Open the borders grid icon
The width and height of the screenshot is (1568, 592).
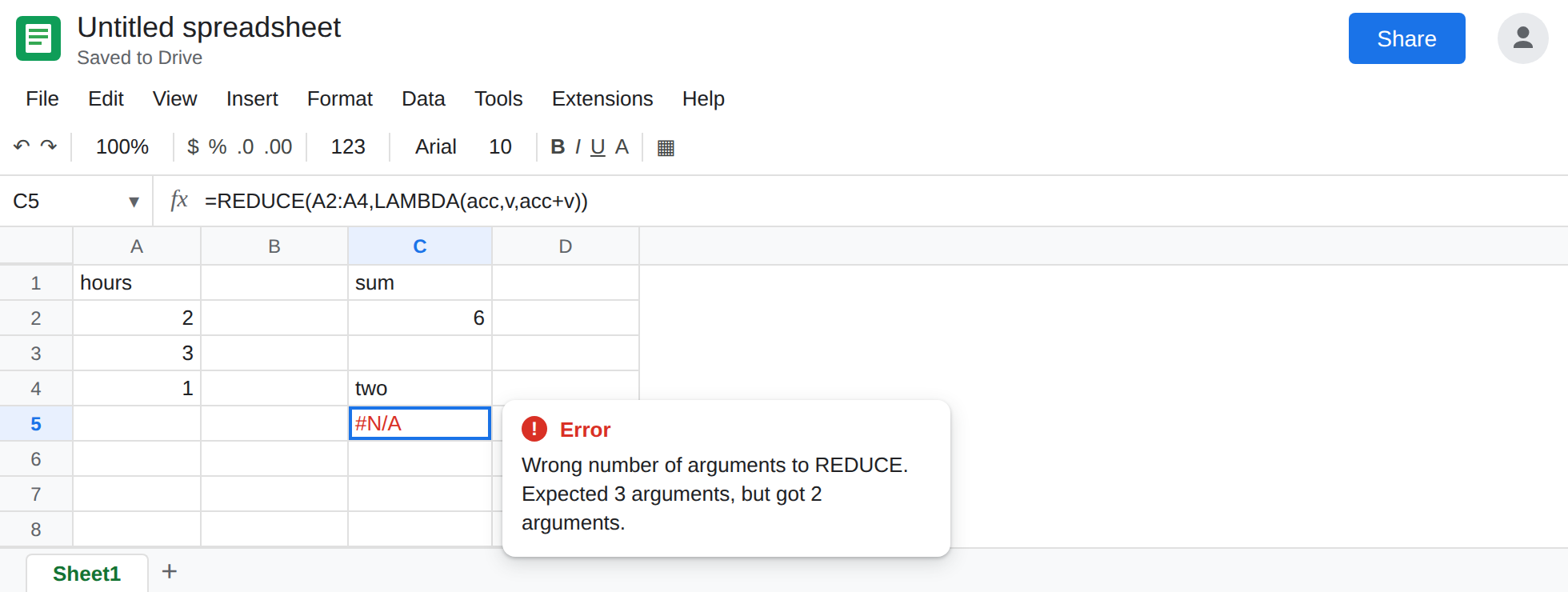pyautogui.click(x=666, y=147)
